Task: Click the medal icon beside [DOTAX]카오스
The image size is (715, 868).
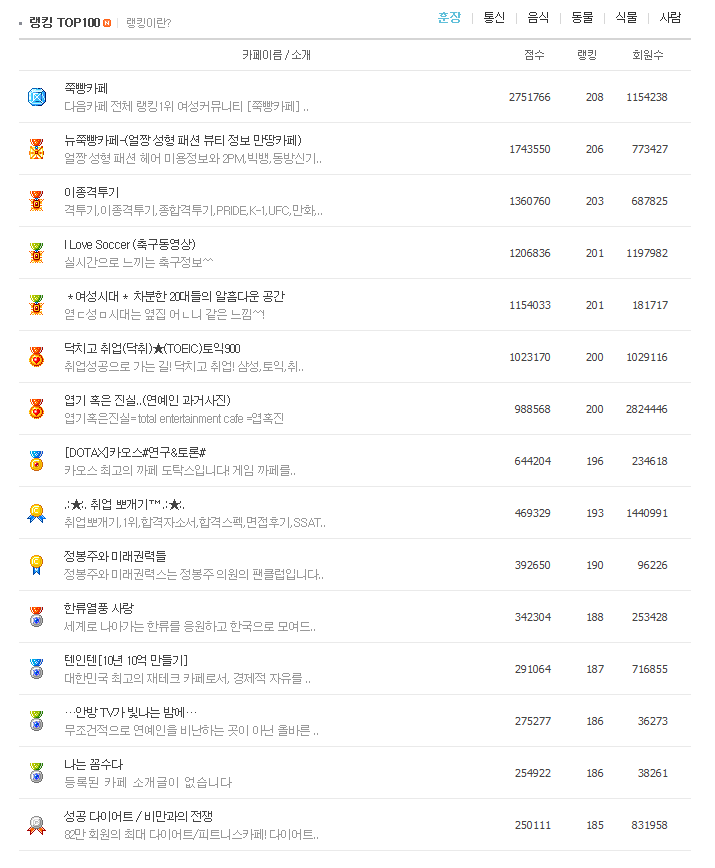Action: tap(37, 461)
